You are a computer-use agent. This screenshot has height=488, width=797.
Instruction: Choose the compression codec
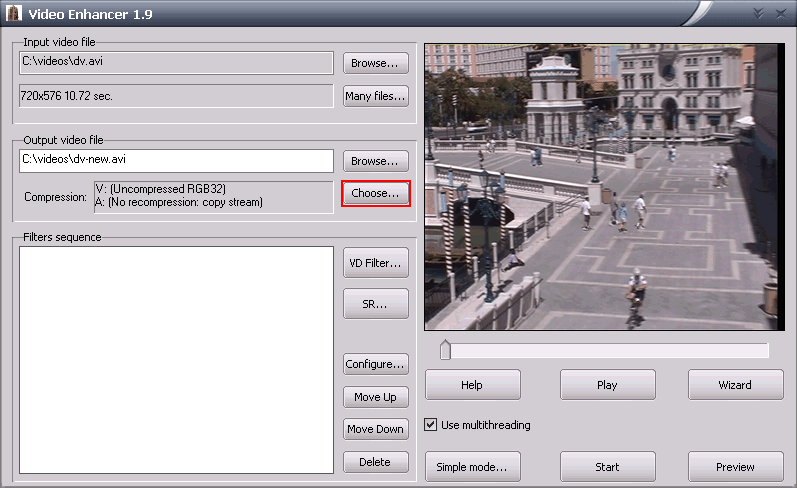tap(376, 193)
